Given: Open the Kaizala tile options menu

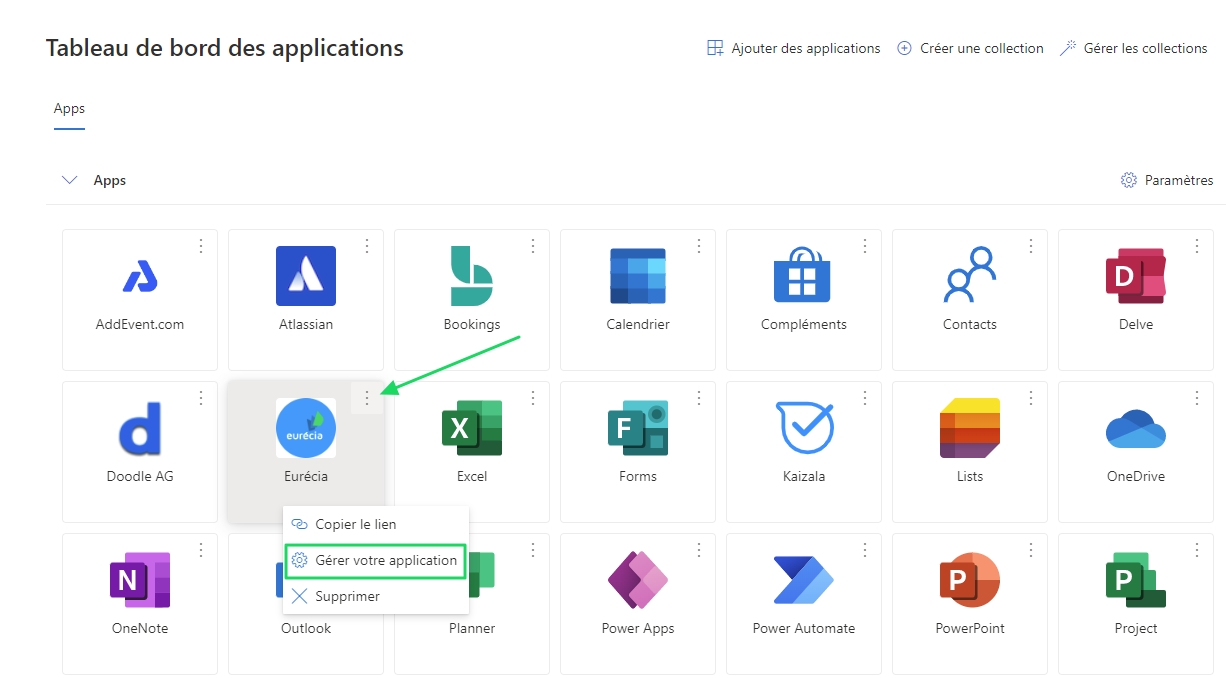Looking at the screenshot, I should point(865,398).
